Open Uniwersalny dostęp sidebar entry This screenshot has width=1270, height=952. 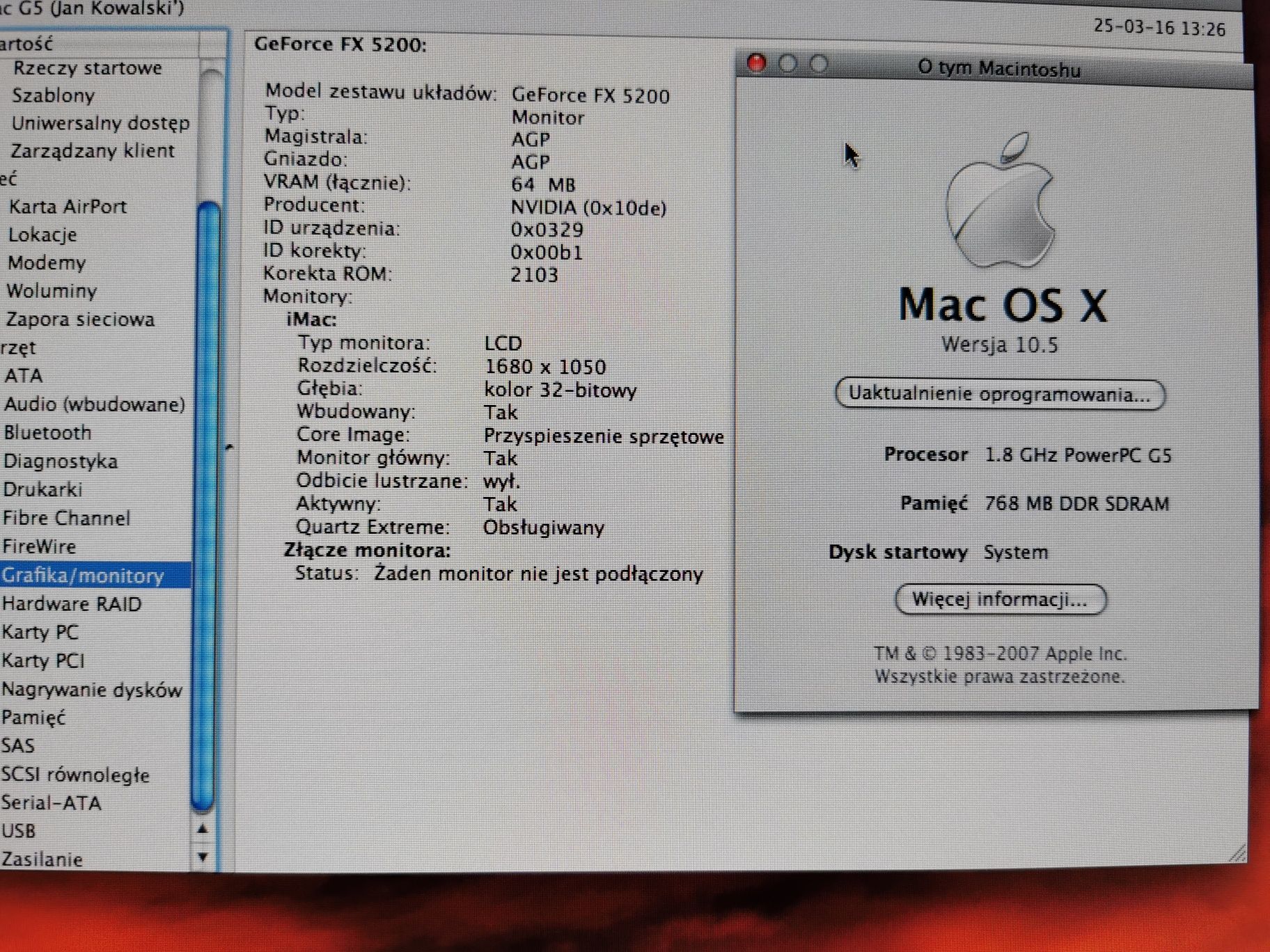[100, 123]
